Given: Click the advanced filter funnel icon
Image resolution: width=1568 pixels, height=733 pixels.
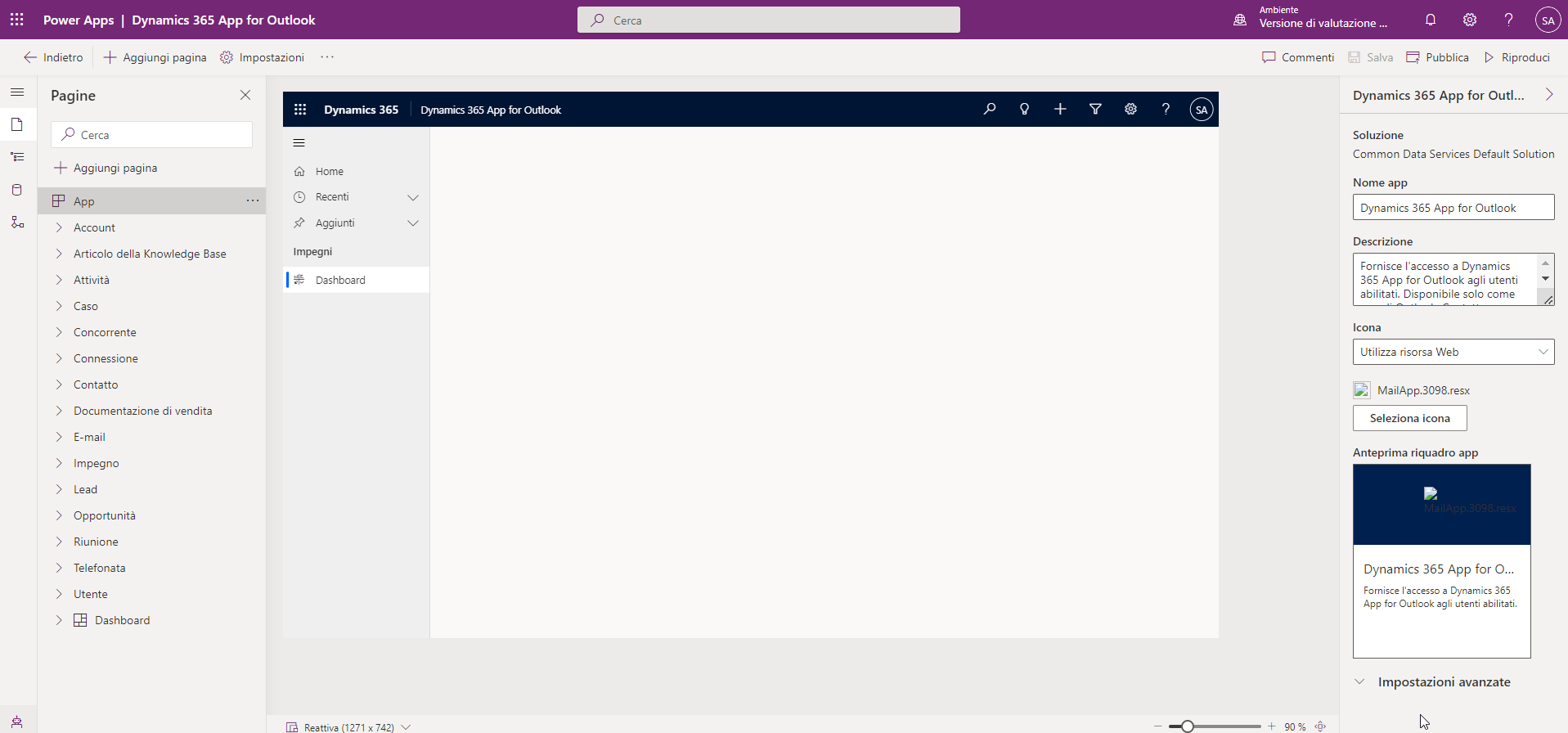Looking at the screenshot, I should pos(1095,109).
